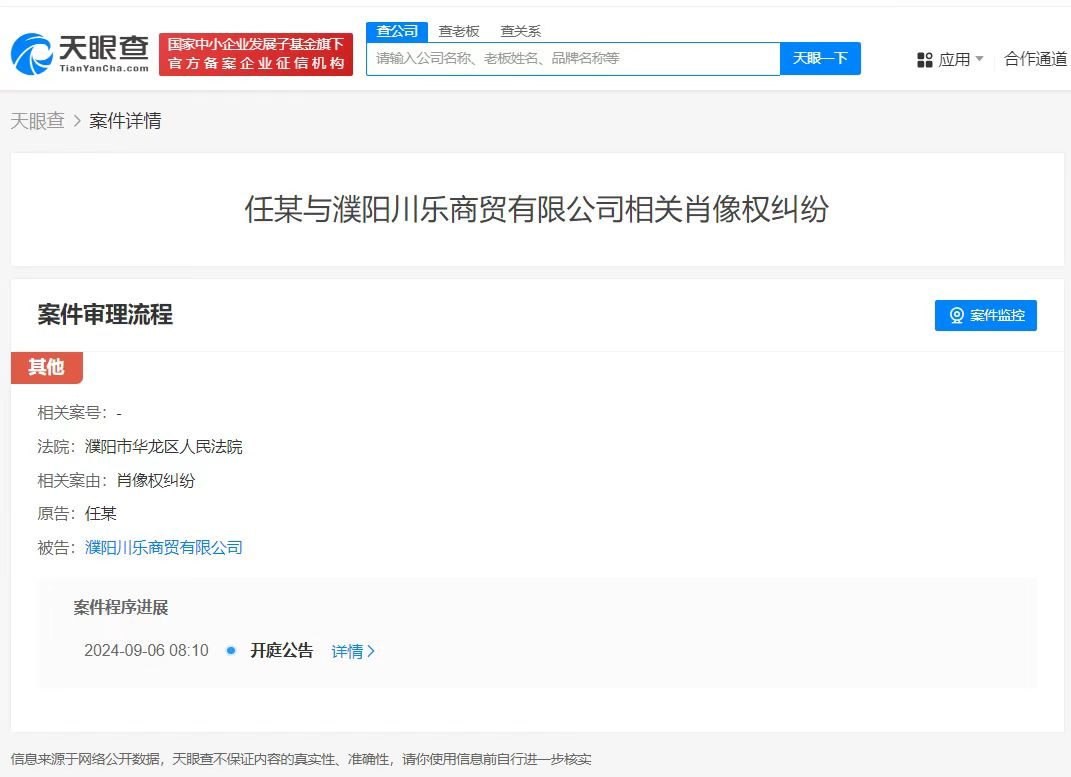1071x777 pixels.
Task: Click the company search input box
Action: pos(575,58)
